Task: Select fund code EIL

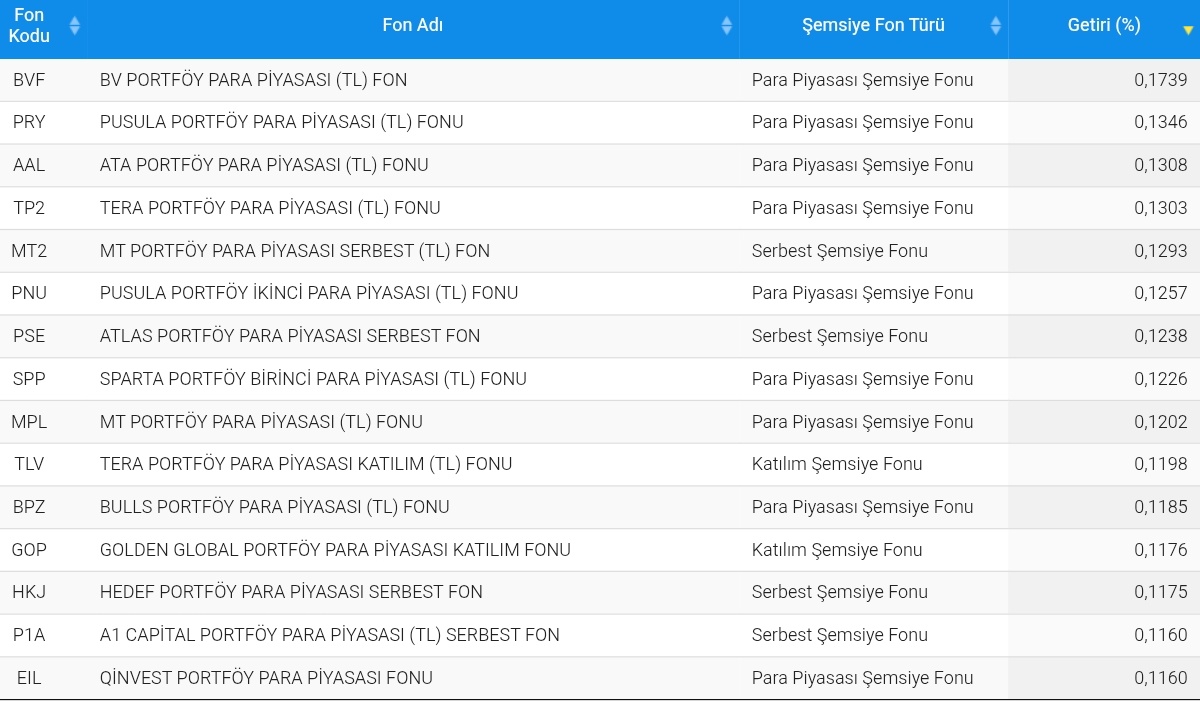Action: pyautogui.click(x=29, y=678)
